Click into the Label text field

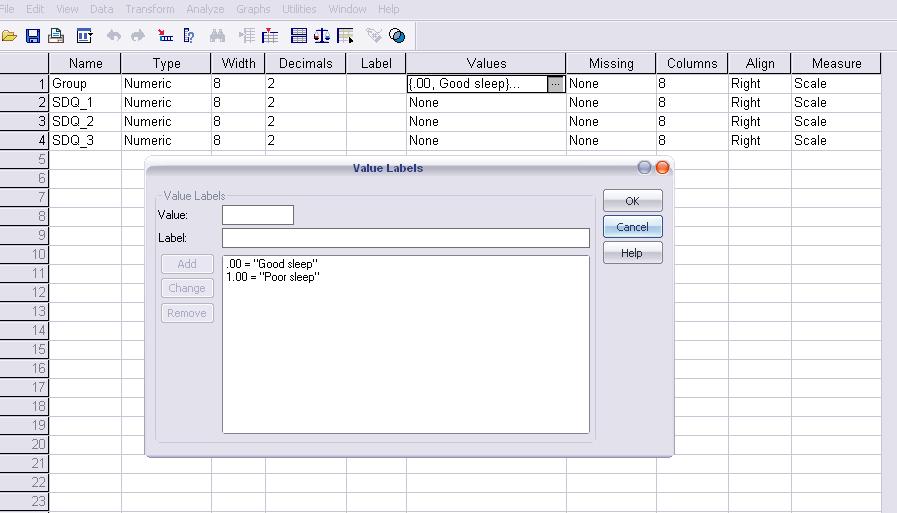coord(405,238)
